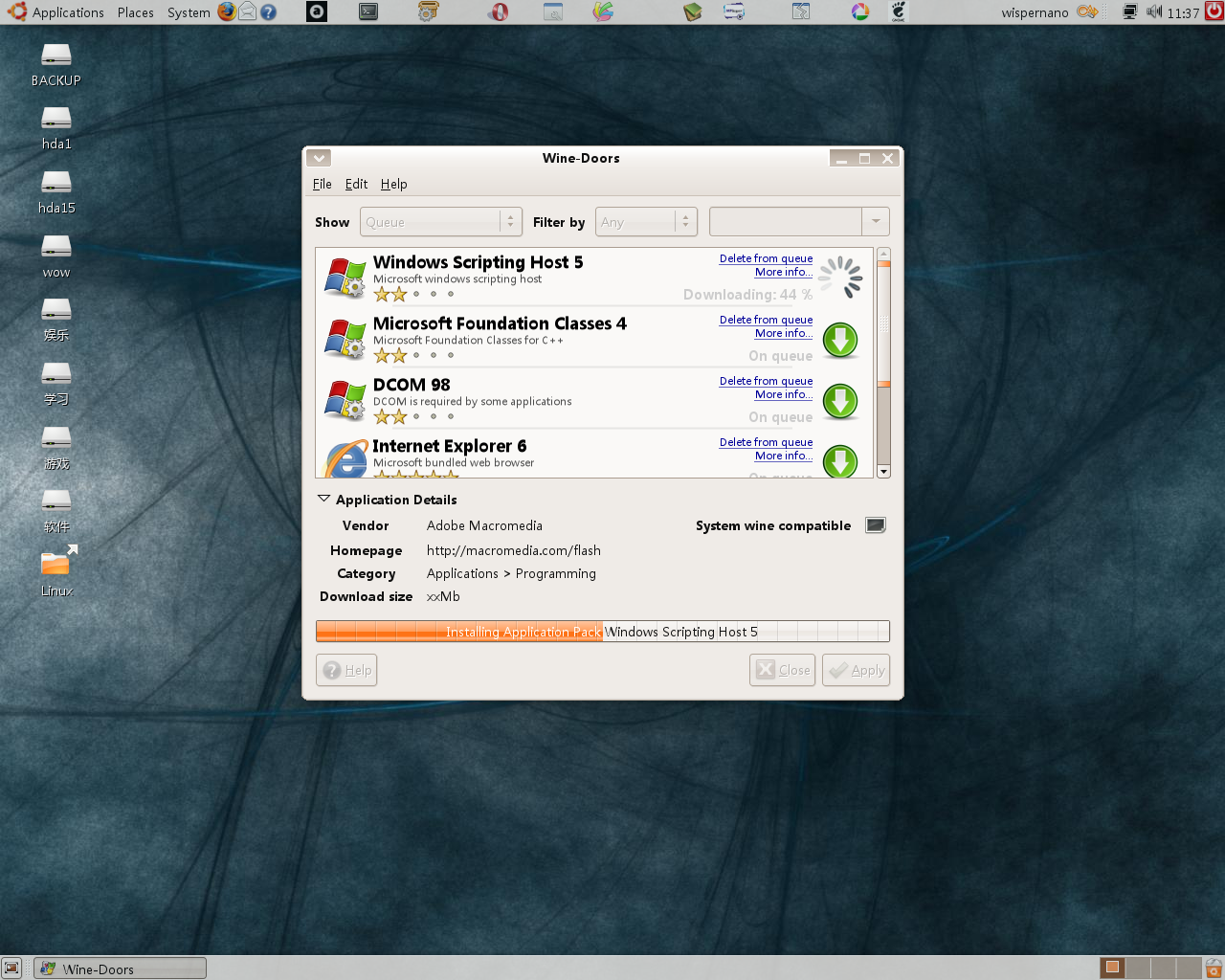Open the window menu arrow in Wine-Doors titlebar
The image size is (1225, 980).
point(320,158)
